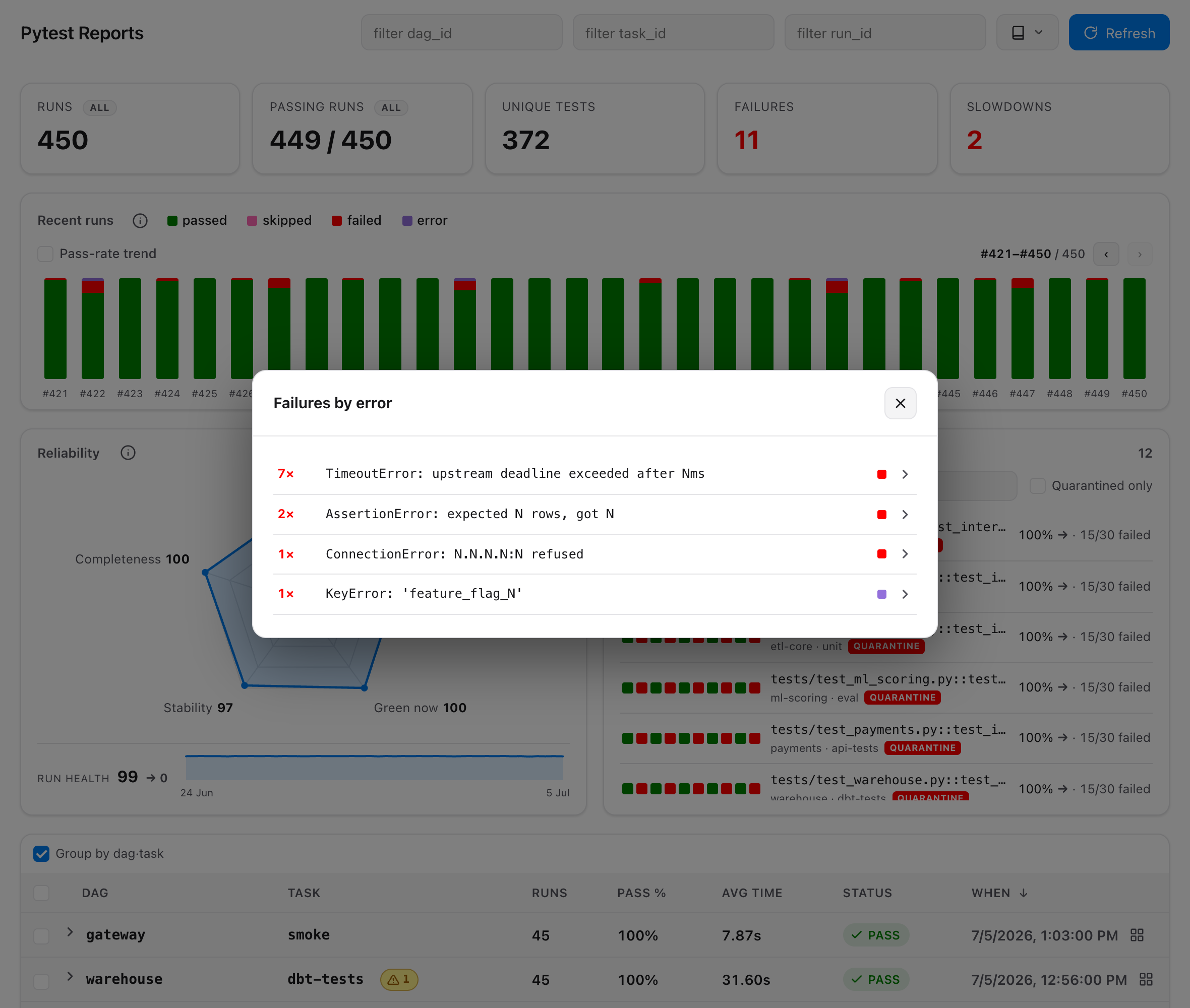This screenshot has width=1190, height=1008.
Task: Uncheck Group by dag·task checkbox
Action: (x=41, y=854)
